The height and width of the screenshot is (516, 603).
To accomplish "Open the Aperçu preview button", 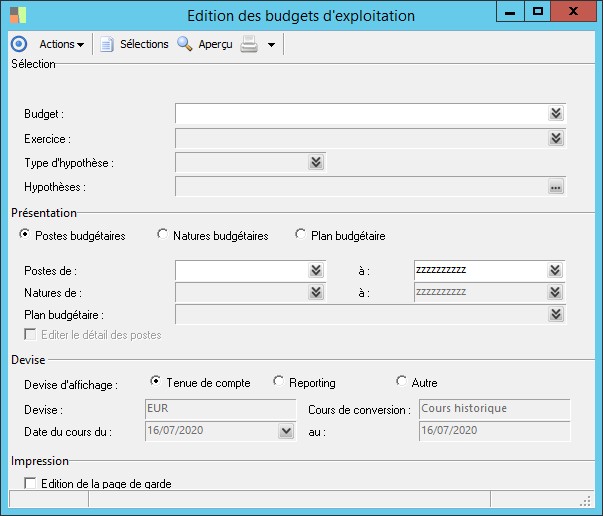I will pyautogui.click(x=215, y=44).
